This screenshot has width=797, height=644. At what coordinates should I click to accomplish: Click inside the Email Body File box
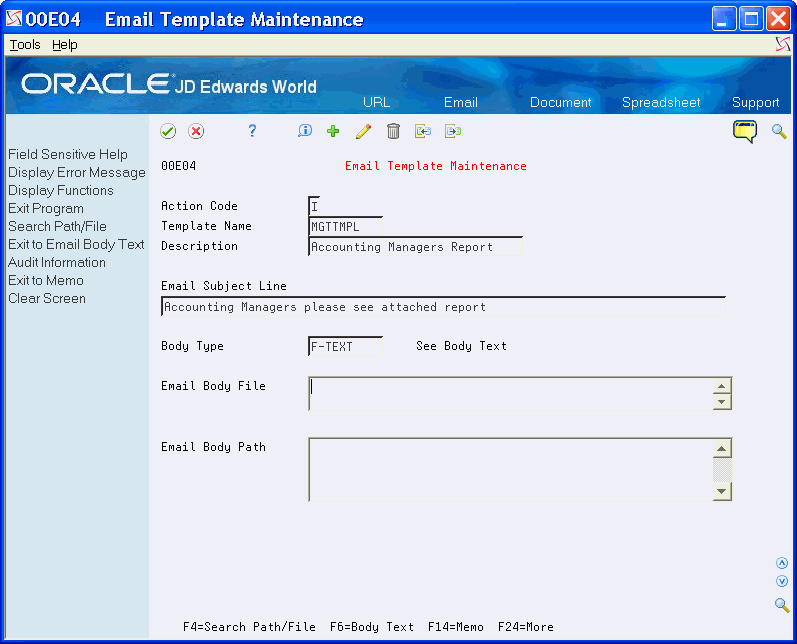tap(511, 393)
